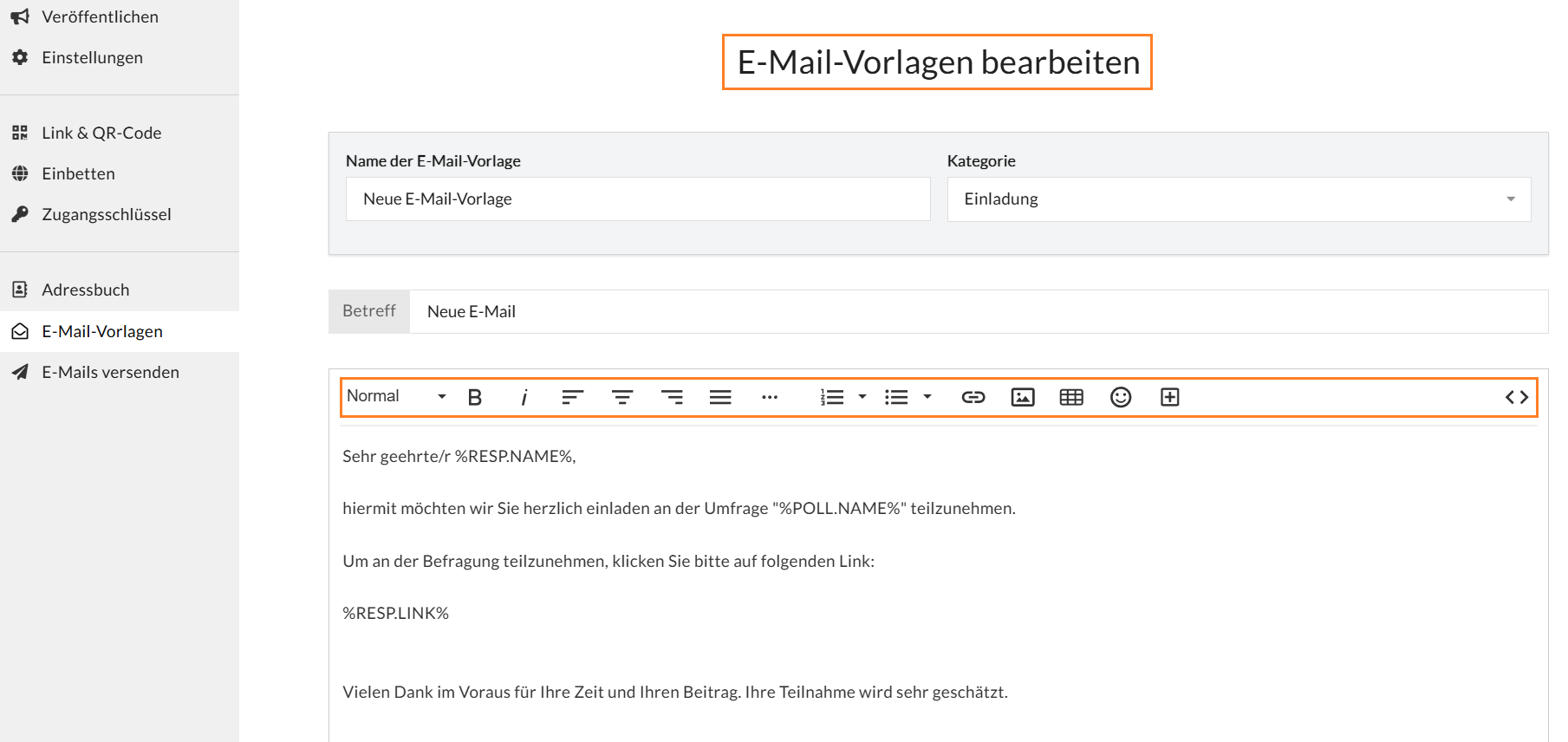Click the envelope icon for E-Mail-Vorlagen
This screenshot has height=742, width=1568.
pyautogui.click(x=20, y=331)
